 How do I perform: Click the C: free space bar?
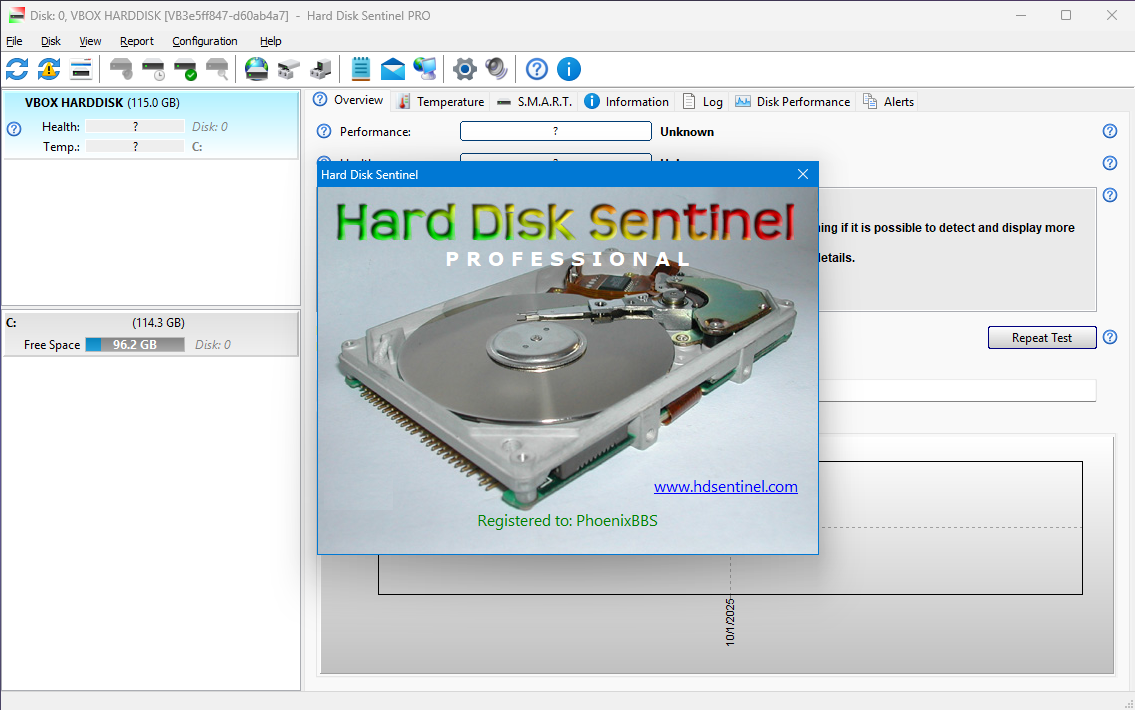click(x=134, y=345)
